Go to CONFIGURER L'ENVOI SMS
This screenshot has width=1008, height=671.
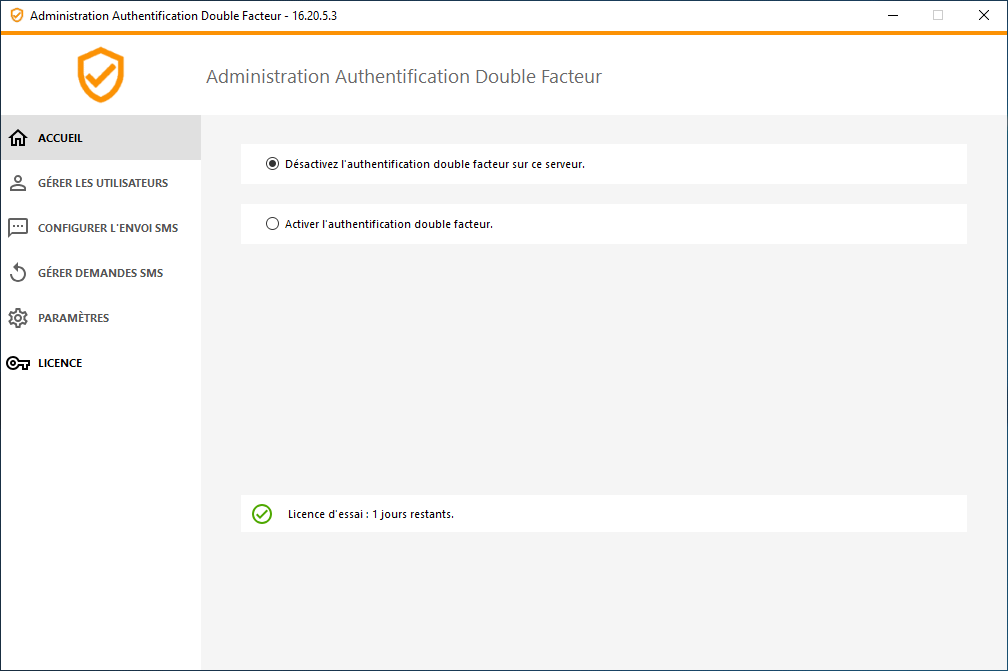coord(101,228)
